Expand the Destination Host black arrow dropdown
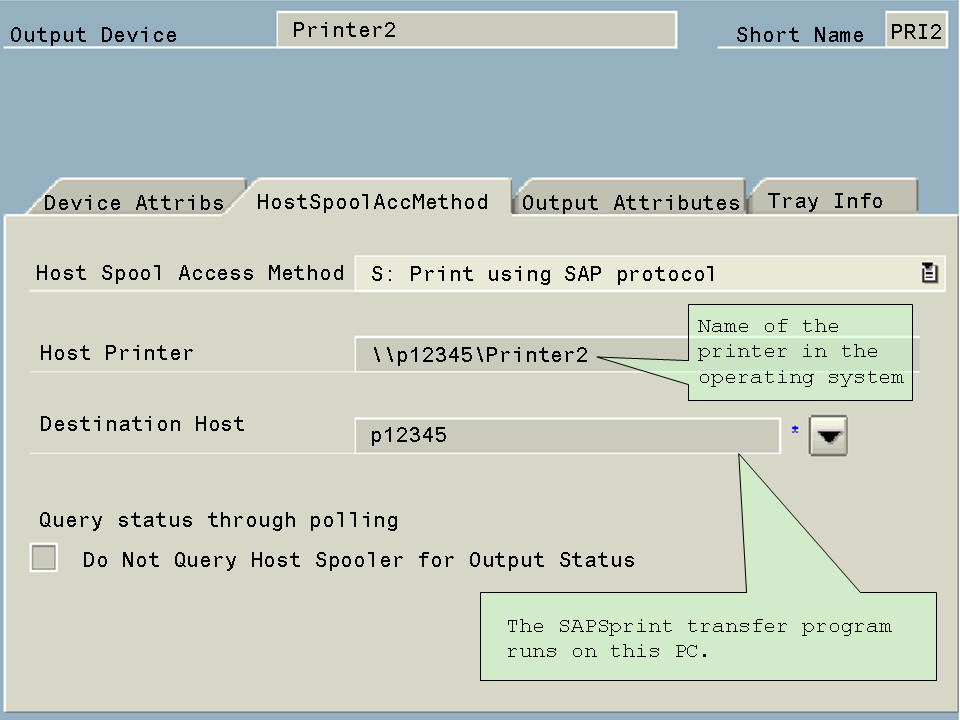The height and width of the screenshot is (720, 960). [828, 436]
